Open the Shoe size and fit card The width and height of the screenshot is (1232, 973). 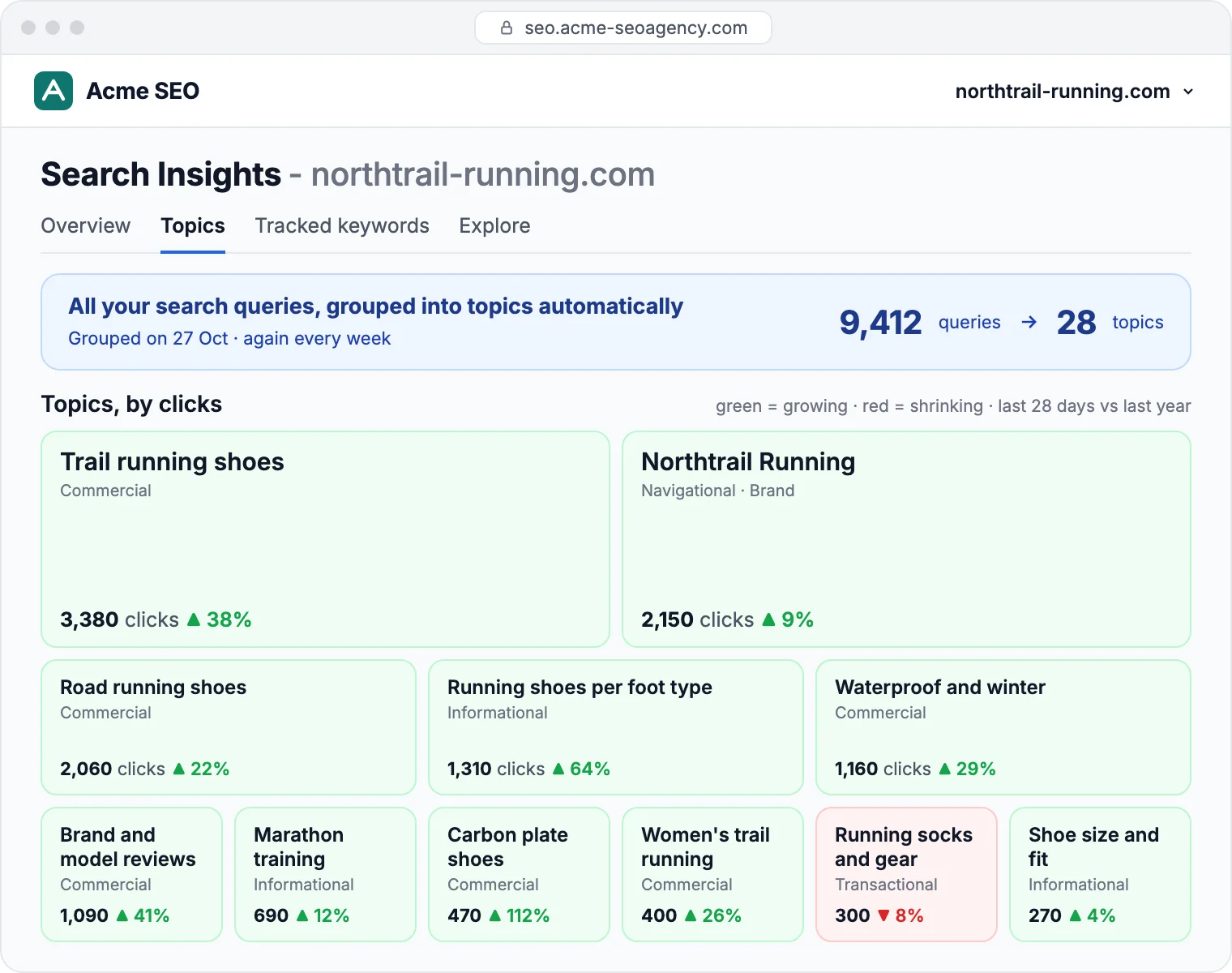(x=1100, y=874)
